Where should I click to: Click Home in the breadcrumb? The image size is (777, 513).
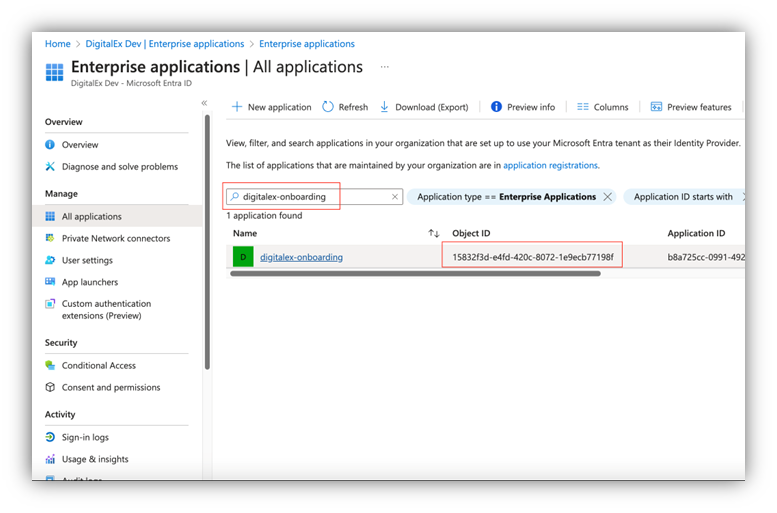[57, 44]
